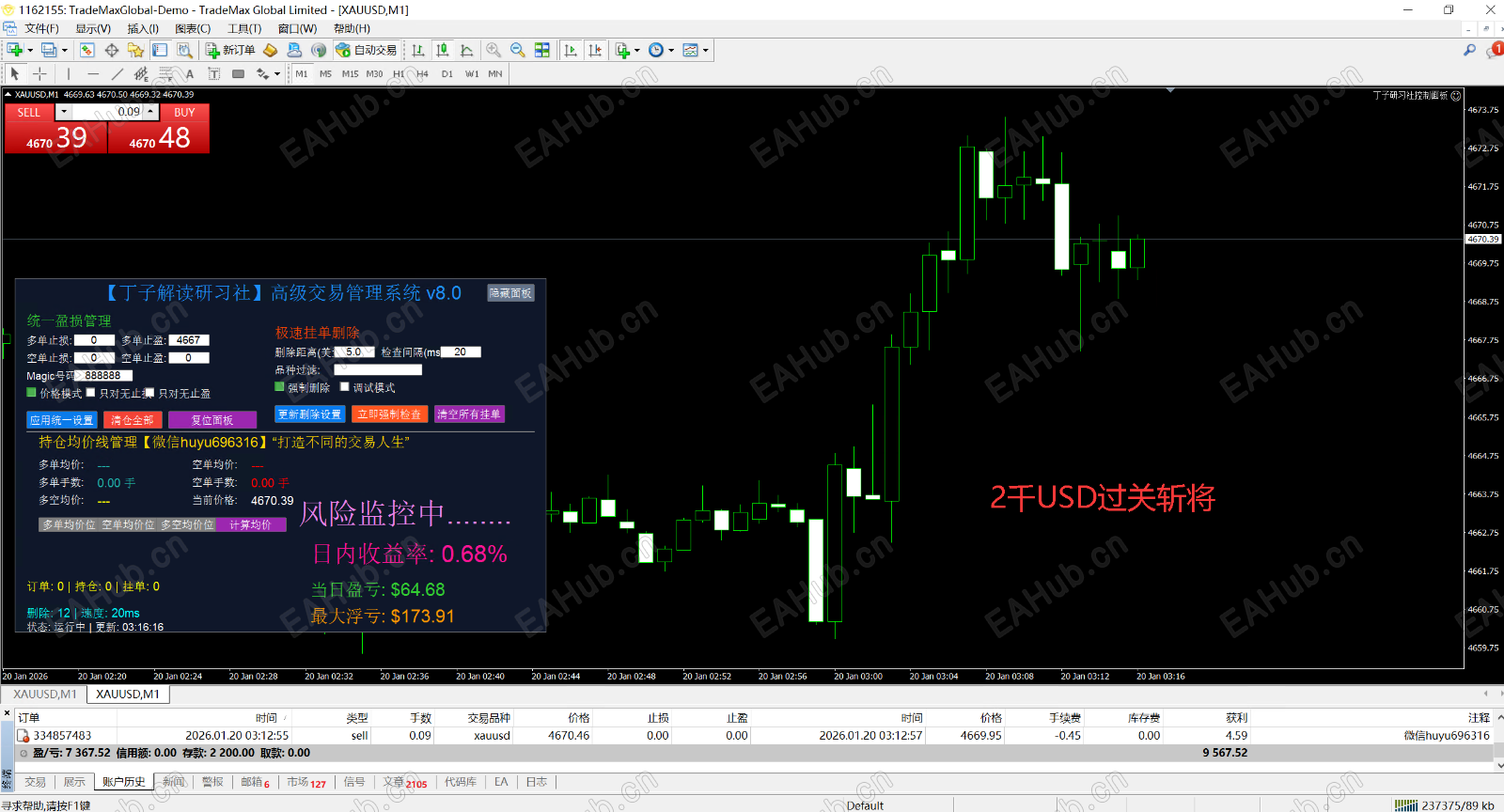
Task: Toggle the 只对无止盈 checkbox
Action: (149, 393)
